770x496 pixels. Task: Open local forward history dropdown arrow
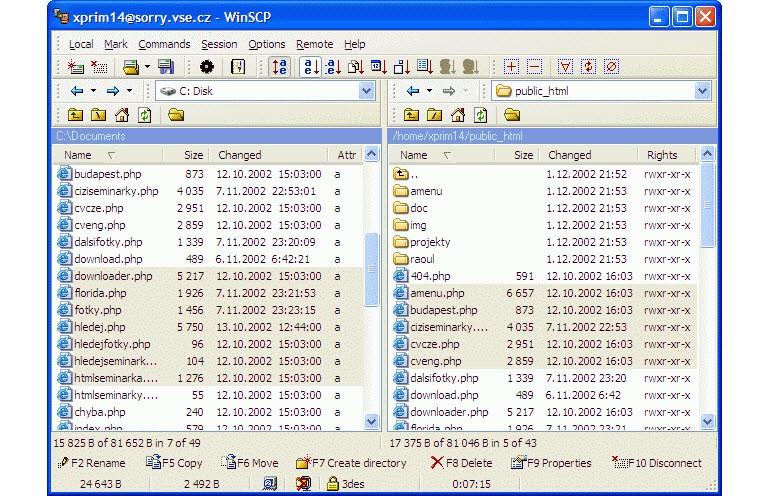click(129, 91)
